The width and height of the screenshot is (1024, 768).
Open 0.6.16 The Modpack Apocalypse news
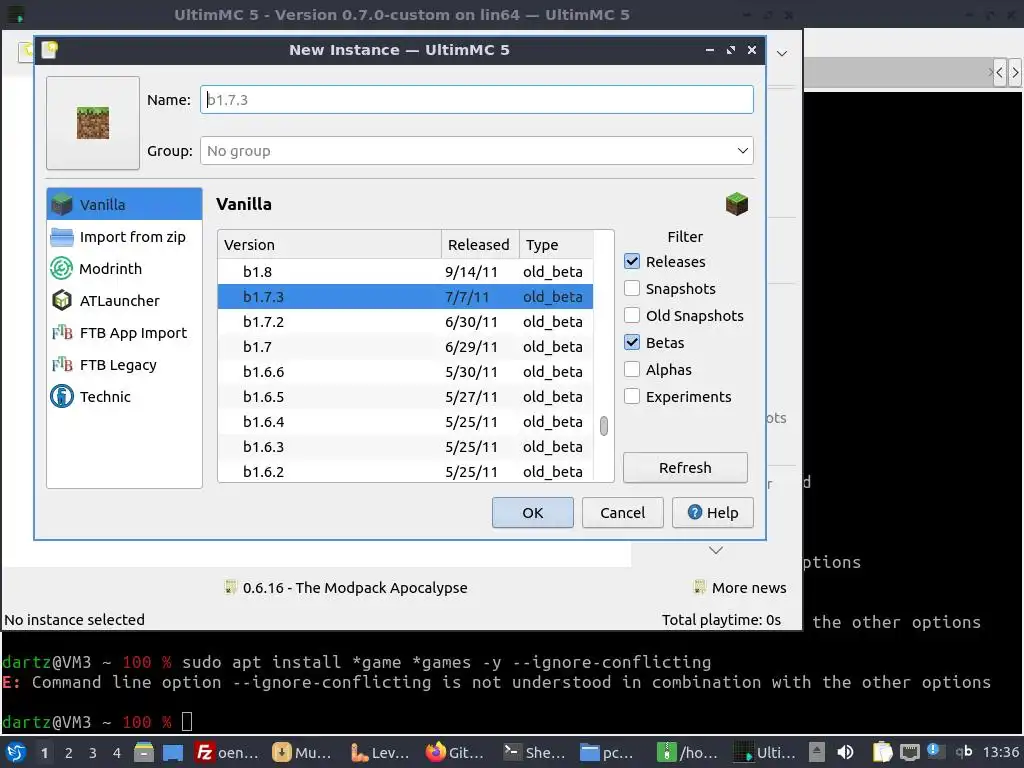346,587
